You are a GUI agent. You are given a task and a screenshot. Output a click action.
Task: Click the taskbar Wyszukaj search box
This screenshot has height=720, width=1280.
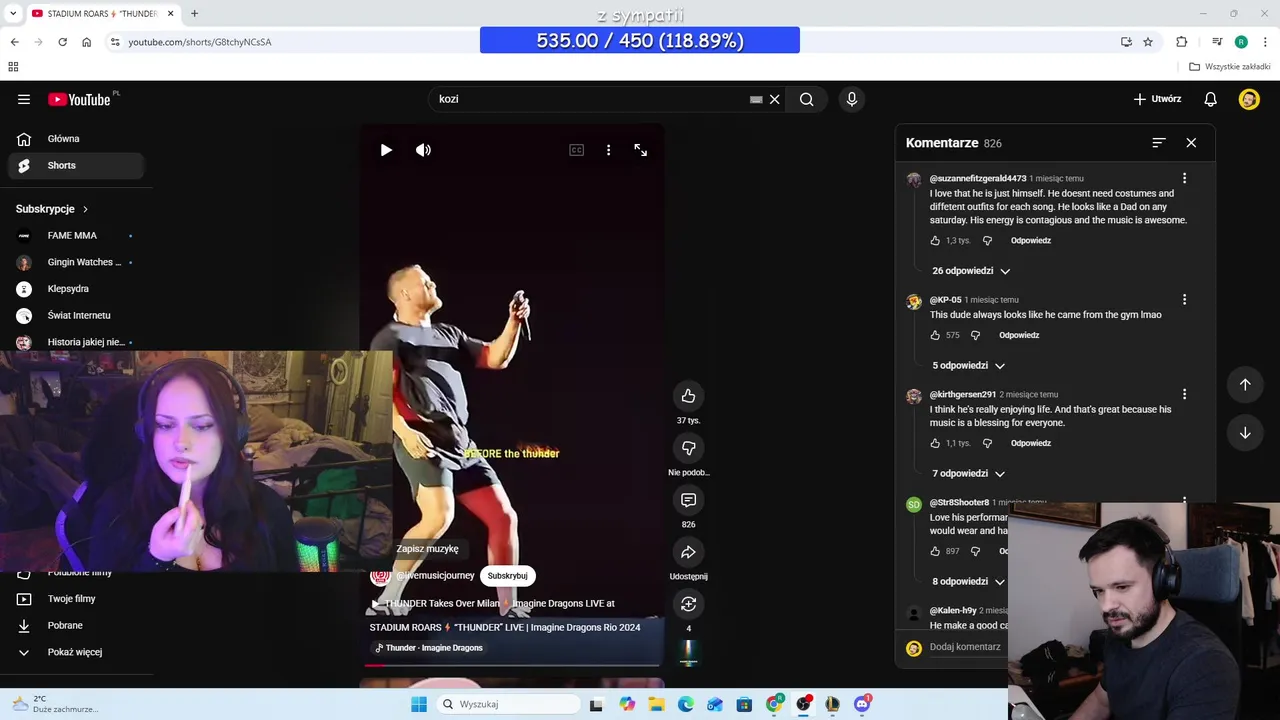point(508,704)
